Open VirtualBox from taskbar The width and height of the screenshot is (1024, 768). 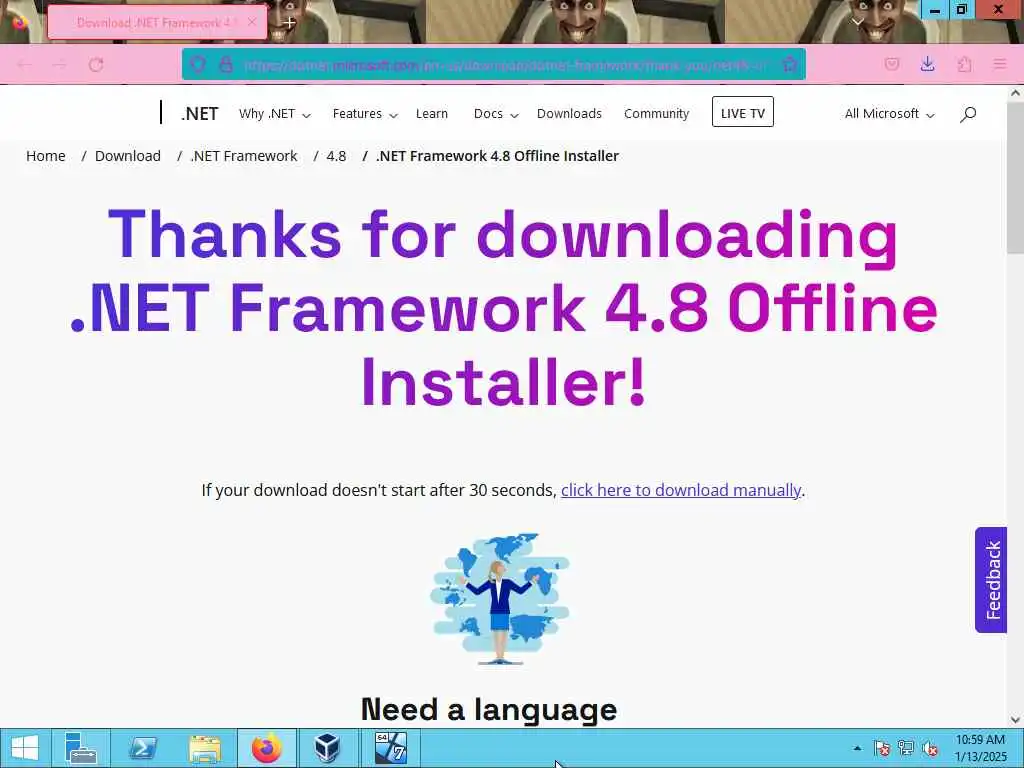coord(328,748)
